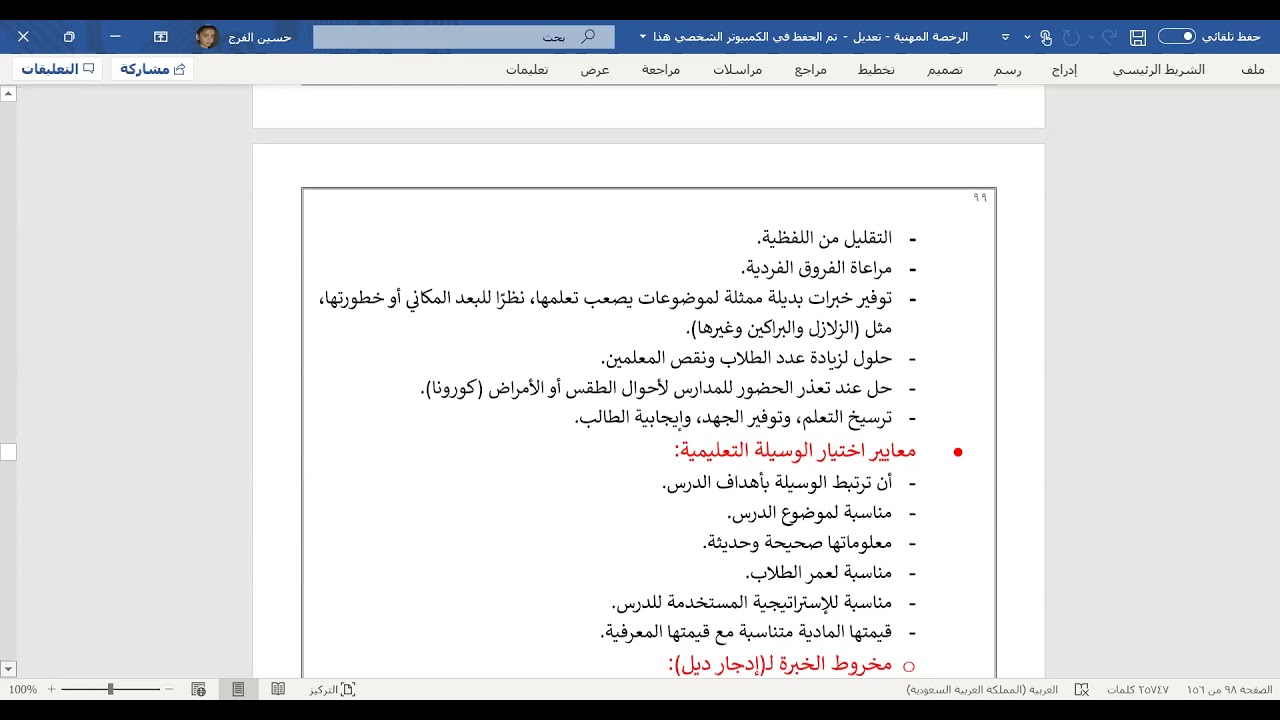Switch to the مراجع References tab
1280x720 pixels.
click(x=811, y=69)
